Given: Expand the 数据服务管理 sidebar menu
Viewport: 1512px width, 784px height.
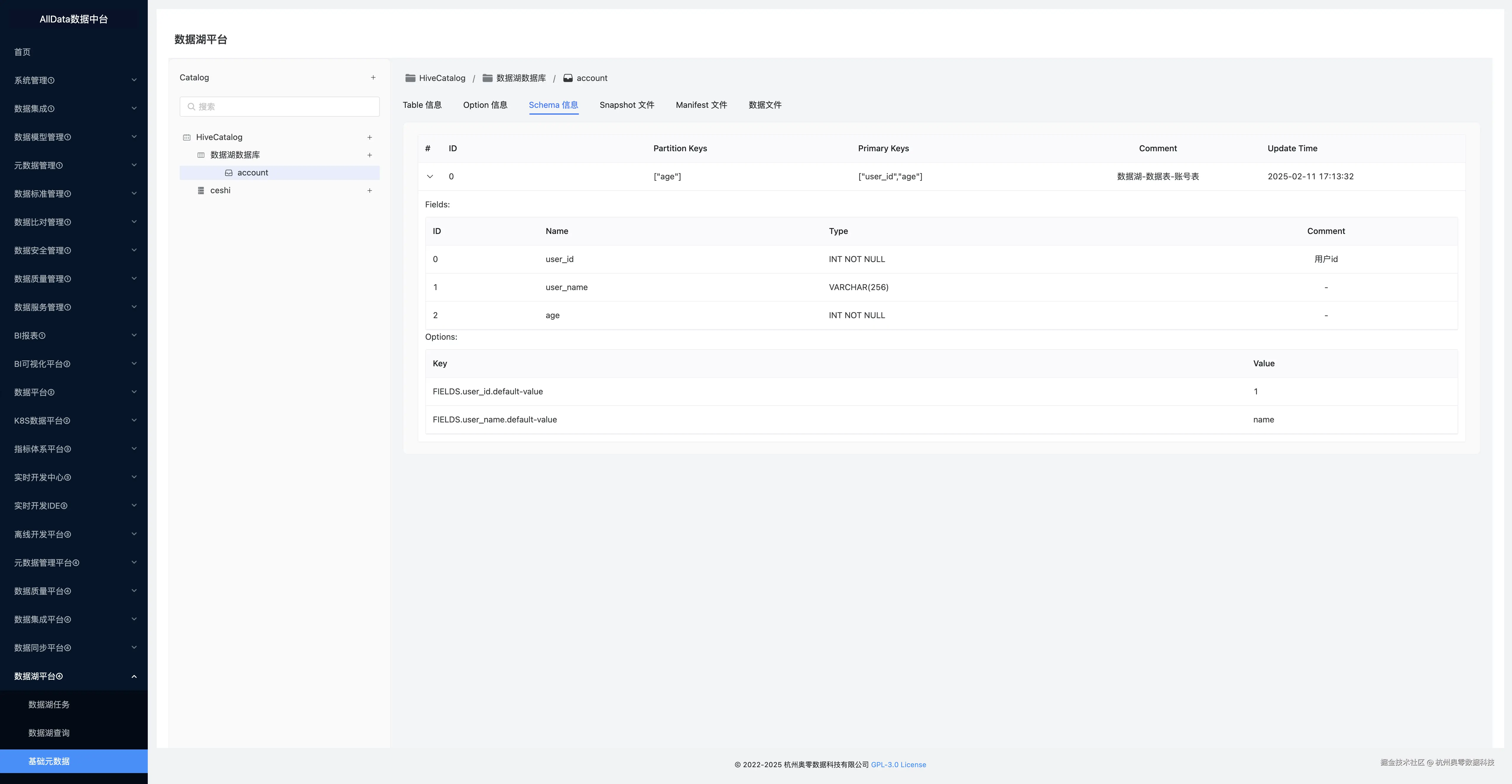Looking at the screenshot, I should click(x=73, y=307).
